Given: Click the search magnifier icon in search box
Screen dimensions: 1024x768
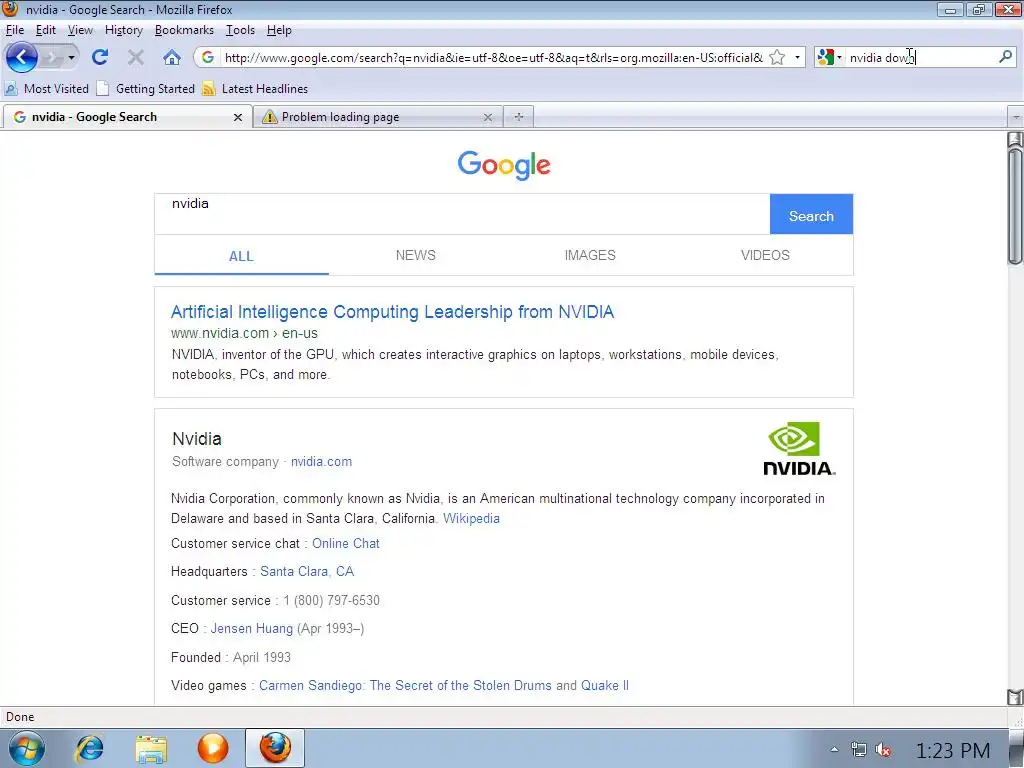Looking at the screenshot, I should 1006,57.
